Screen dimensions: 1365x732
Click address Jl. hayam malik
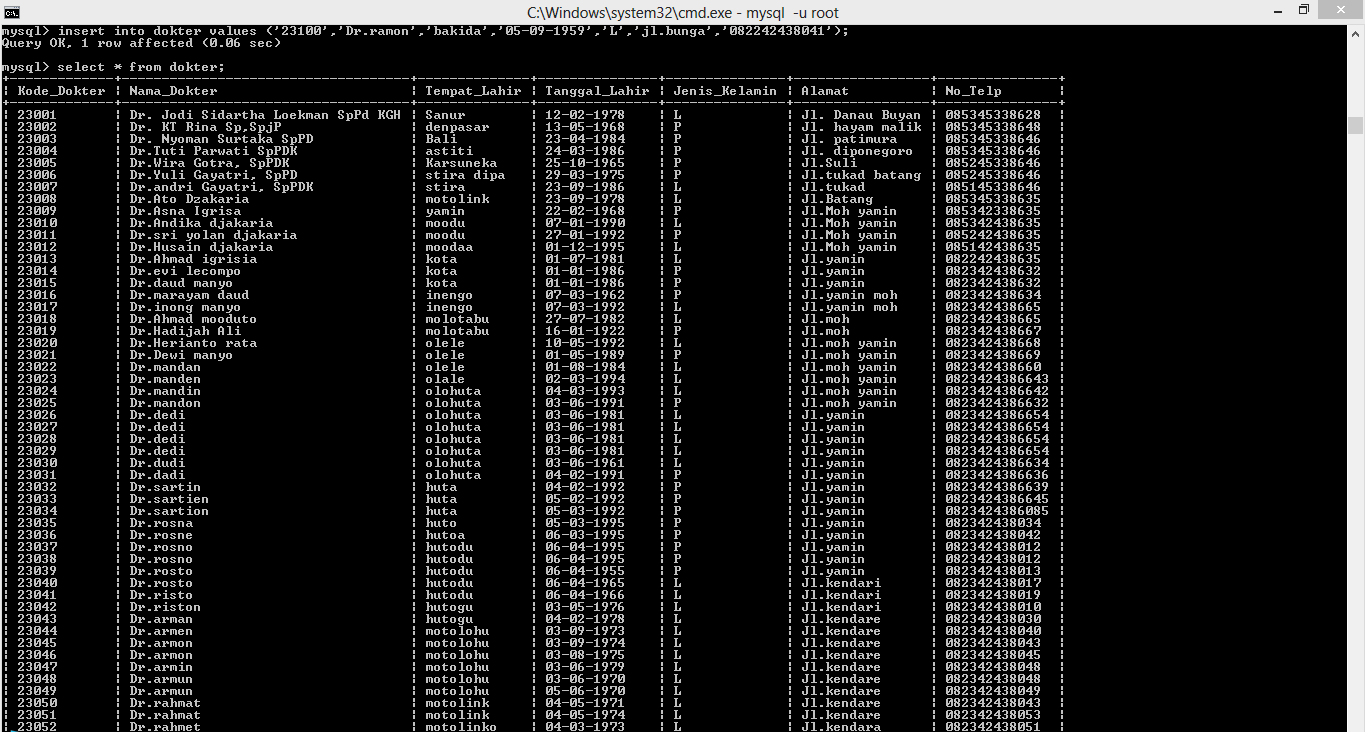pyautogui.click(x=861, y=127)
